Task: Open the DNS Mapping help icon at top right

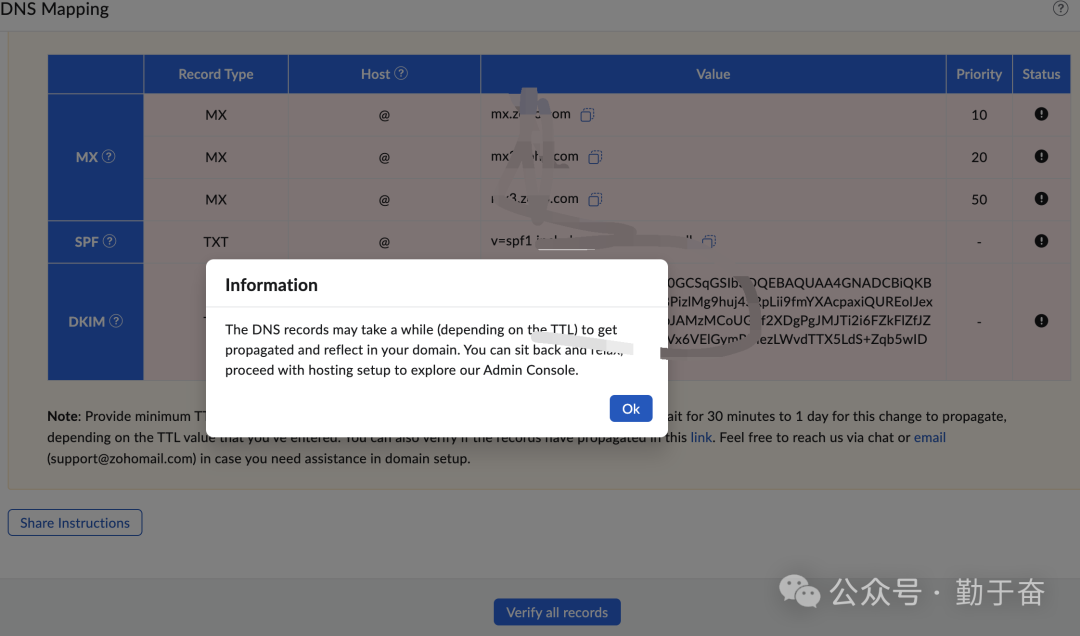Action: pos(1061,8)
